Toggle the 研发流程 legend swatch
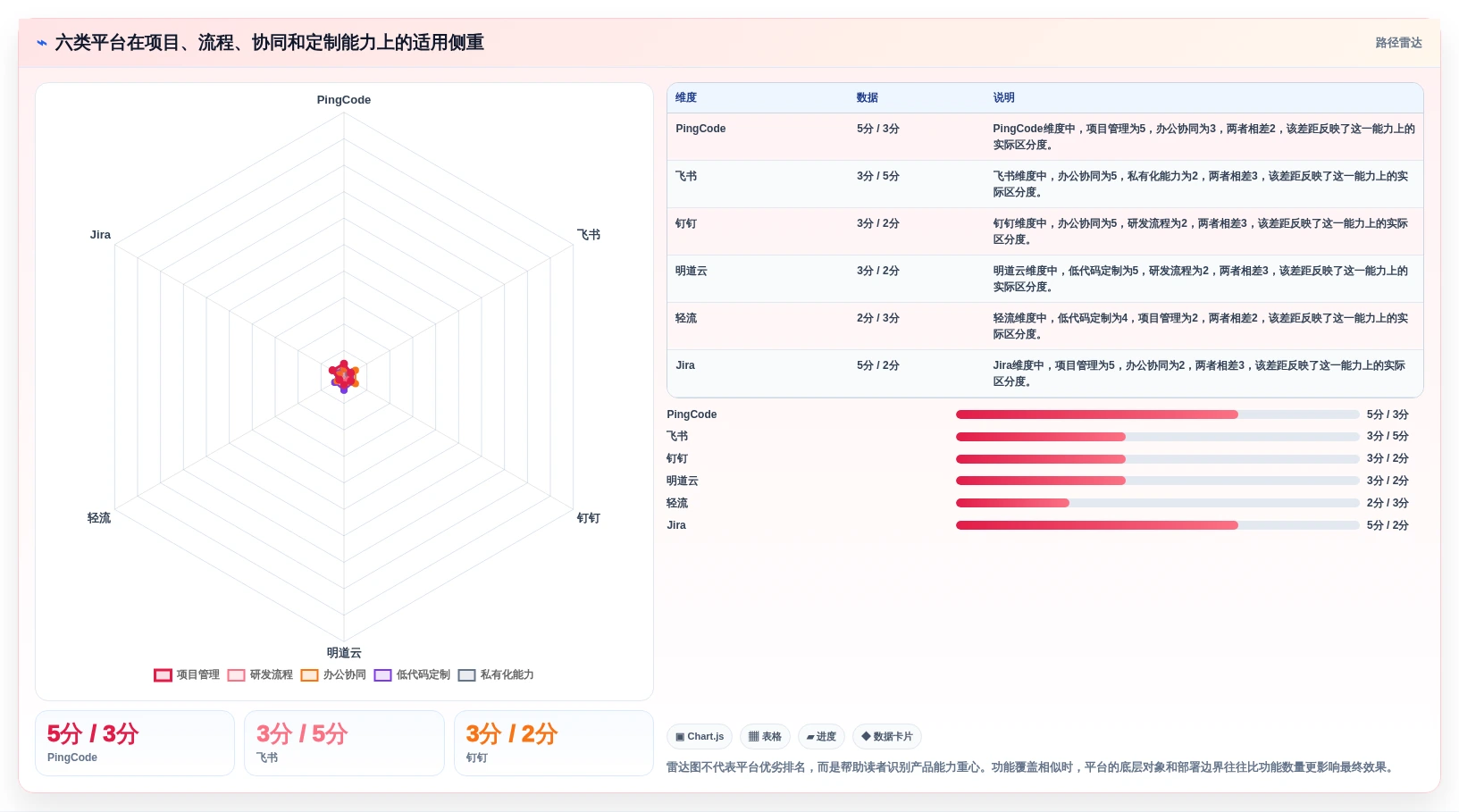The height and width of the screenshot is (812, 1459). click(x=236, y=675)
